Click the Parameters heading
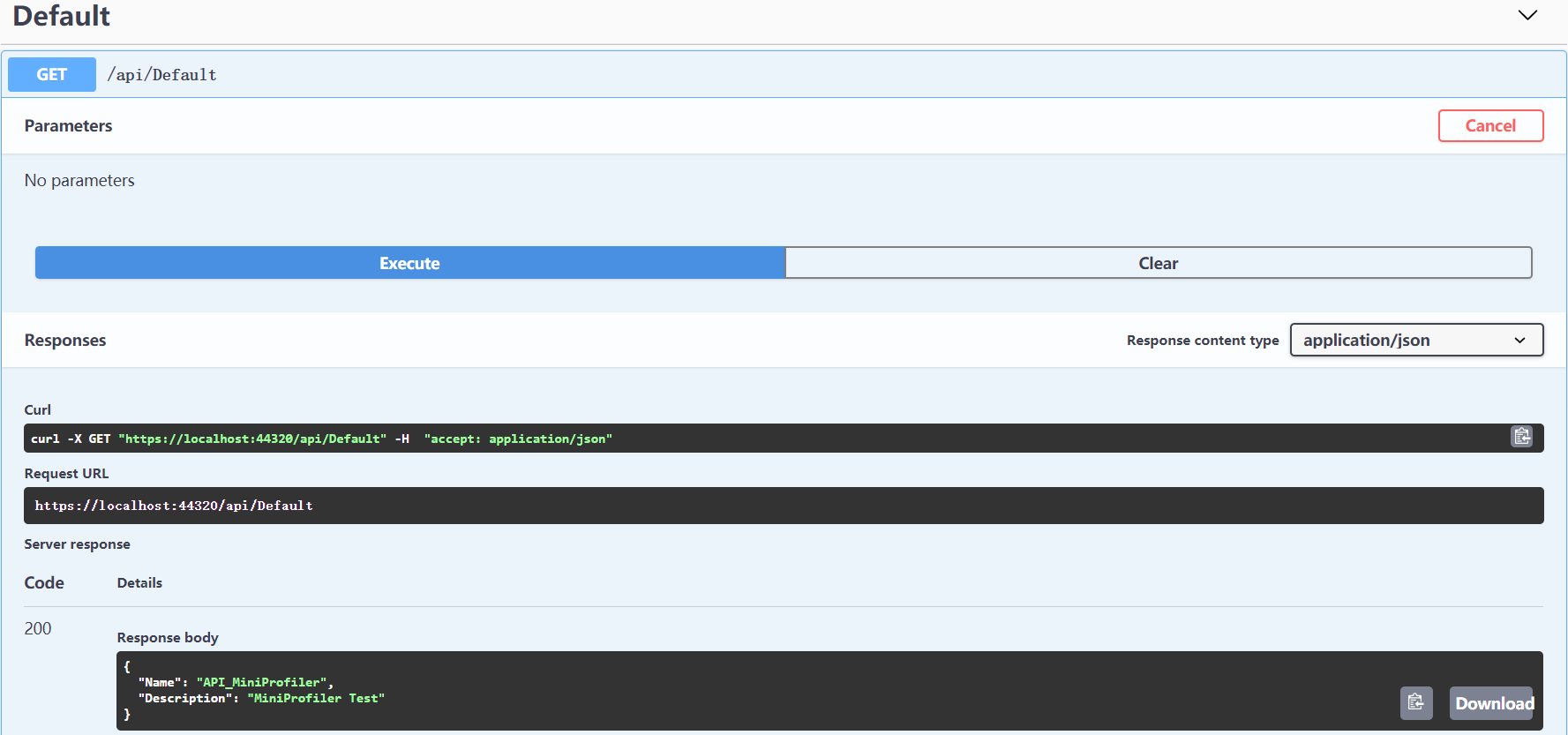Screen dimensions: 1568x735 (x=68, y=125)
